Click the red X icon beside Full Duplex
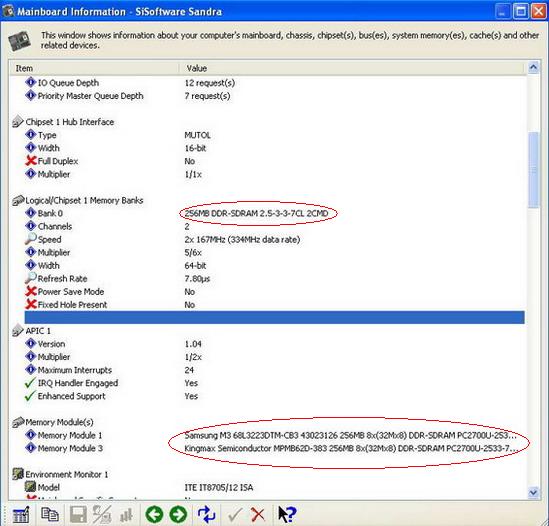 [31, 161]
